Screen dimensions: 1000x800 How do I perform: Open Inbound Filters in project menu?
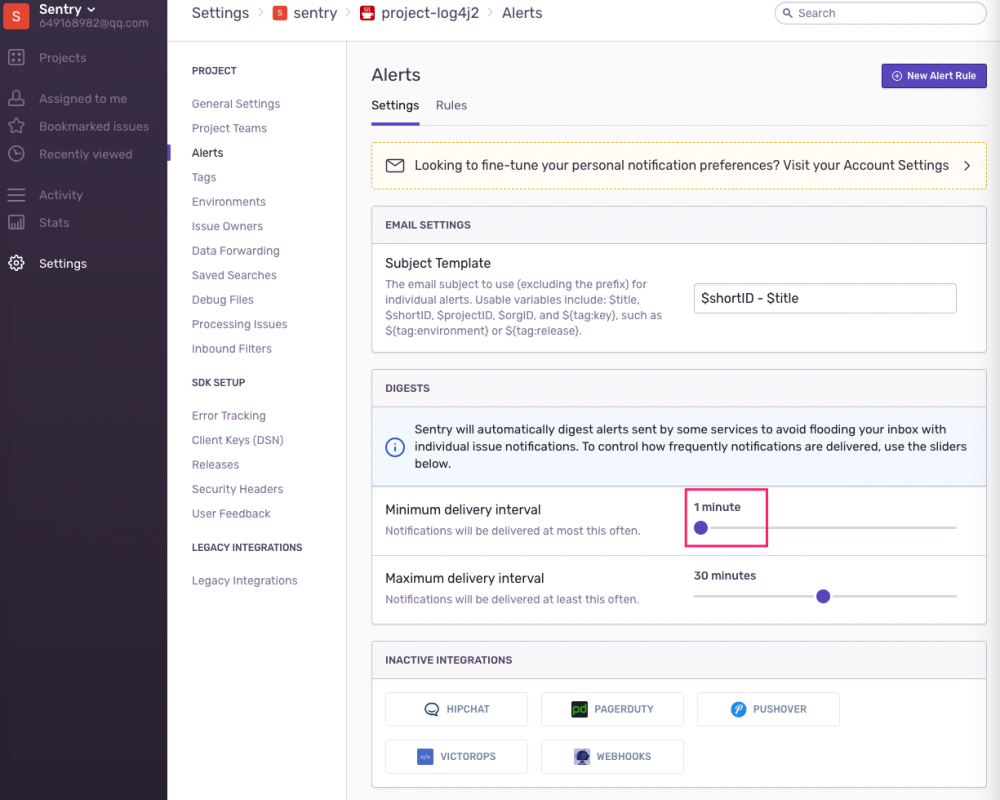[232, 349]
